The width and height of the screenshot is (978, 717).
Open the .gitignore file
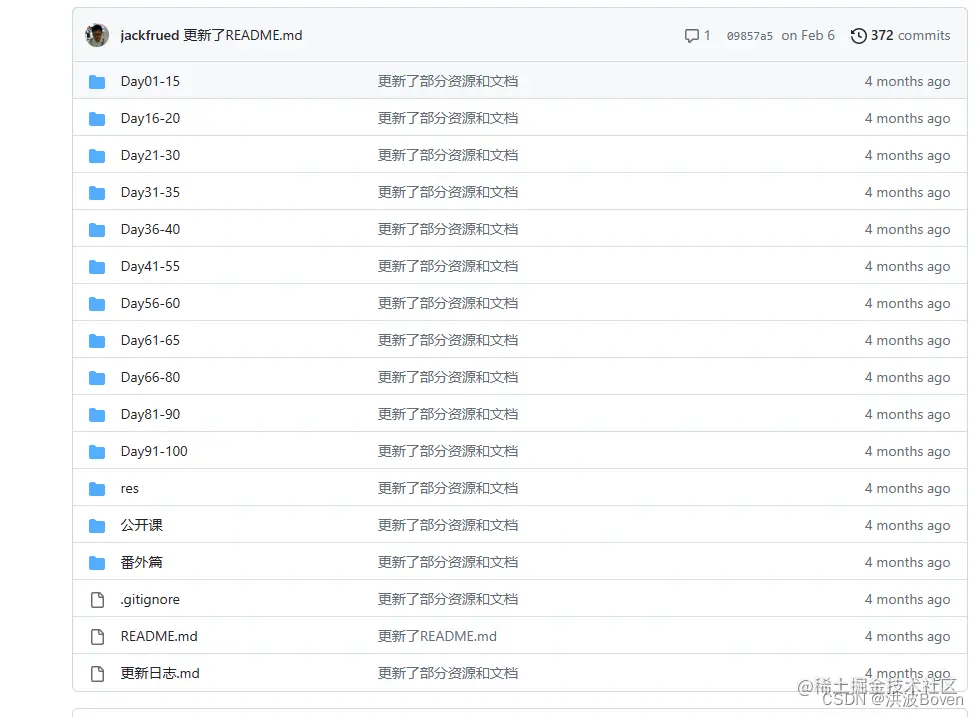point(150,600)
